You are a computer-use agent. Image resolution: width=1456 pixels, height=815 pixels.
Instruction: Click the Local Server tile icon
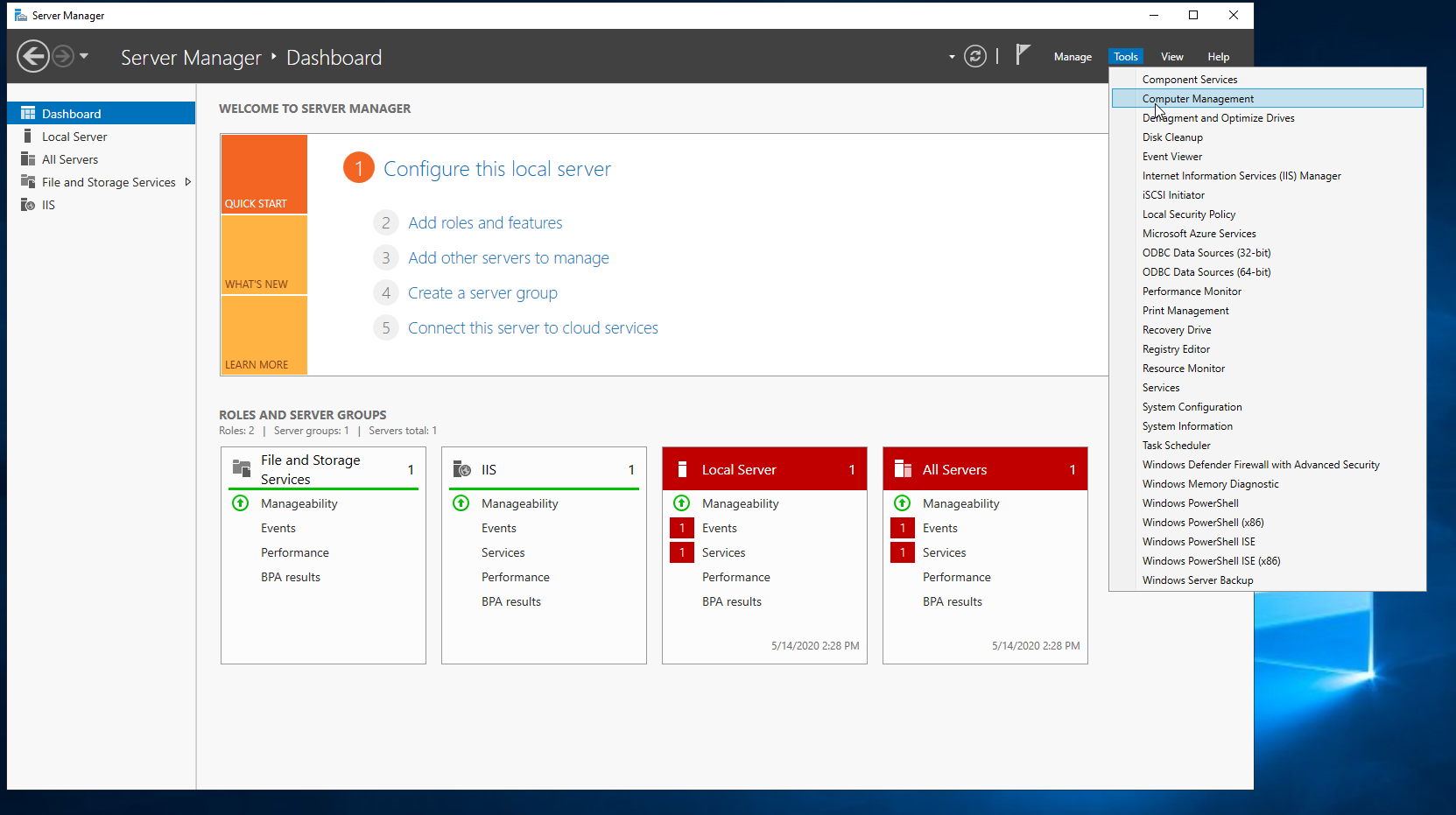coord(683,470)
